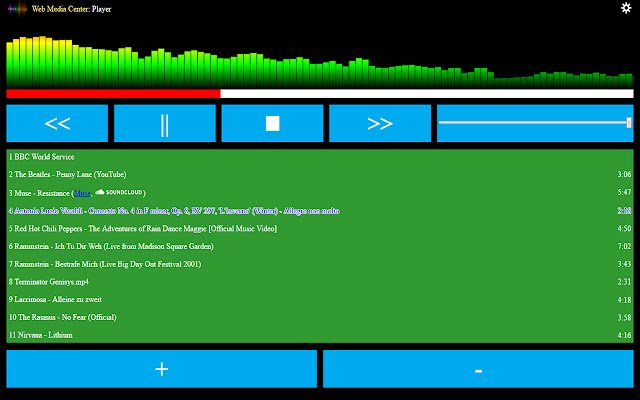Remove a track with the minus button
This screenshot has width=640, height=400.
[478, 369]
